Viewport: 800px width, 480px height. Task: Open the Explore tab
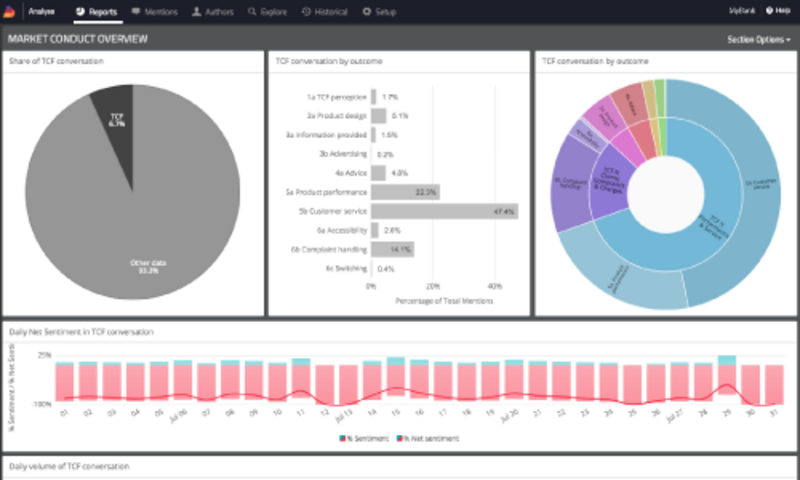click(x=267, y=11)
